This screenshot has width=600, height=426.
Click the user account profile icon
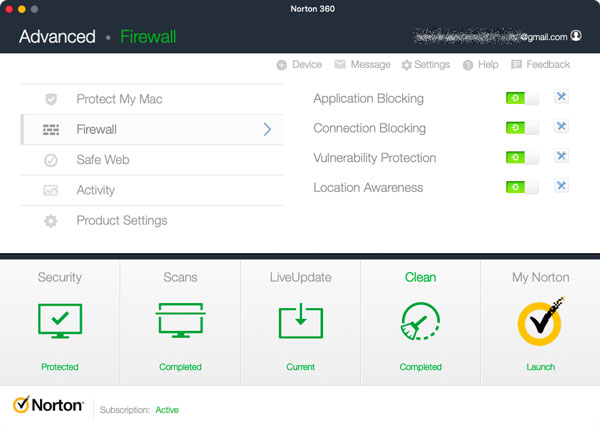coord(576,36)
